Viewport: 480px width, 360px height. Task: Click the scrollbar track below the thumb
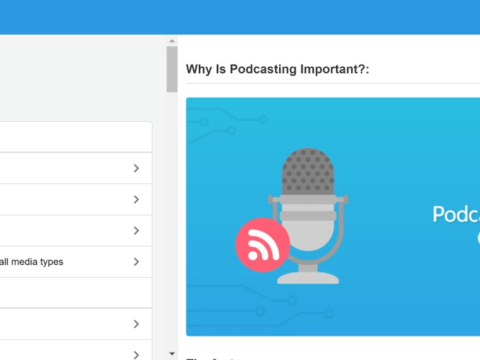[x=172, y=220]
